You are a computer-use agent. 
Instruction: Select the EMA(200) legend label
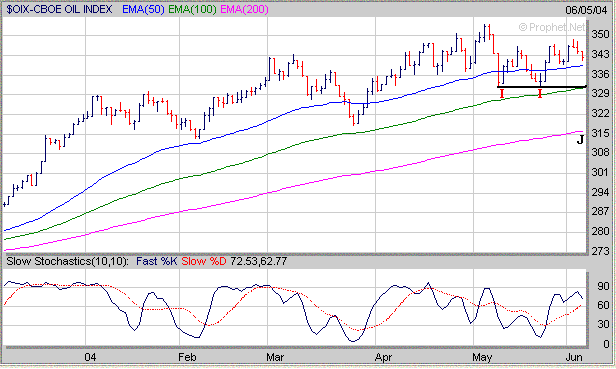pyautogui.click(x=244, y=9)
